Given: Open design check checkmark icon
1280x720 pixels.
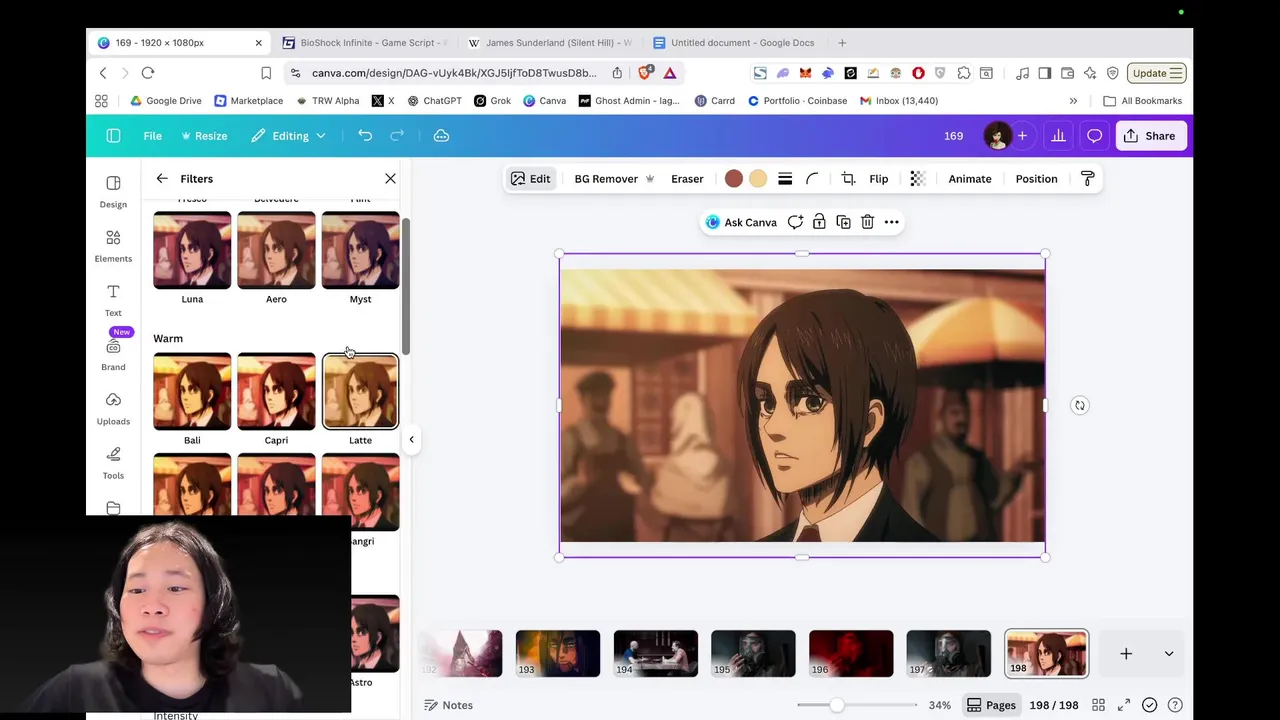Looking at the screenshot, I should pyautogui.click(x=1150, y=705).
